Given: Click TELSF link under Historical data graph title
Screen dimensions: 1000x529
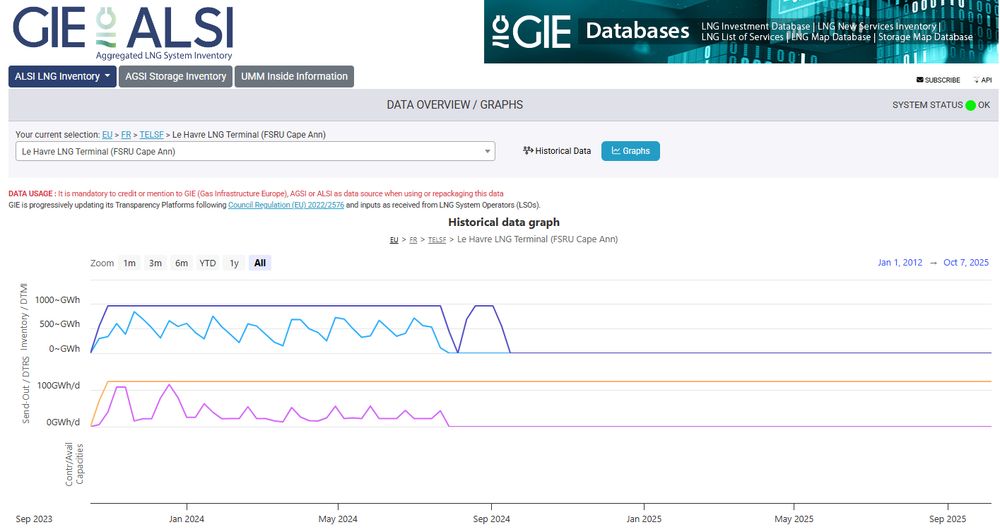Looking at the screenshot, I should [437, 240].
